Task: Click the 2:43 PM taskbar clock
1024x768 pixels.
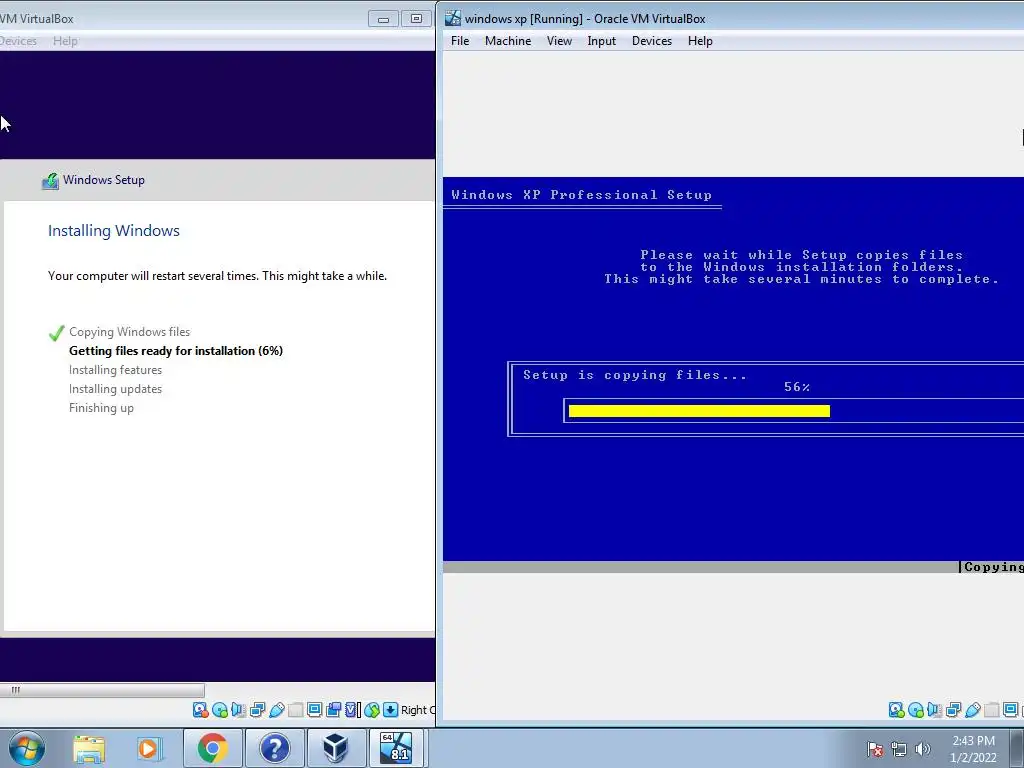Action: click(973, 748)
